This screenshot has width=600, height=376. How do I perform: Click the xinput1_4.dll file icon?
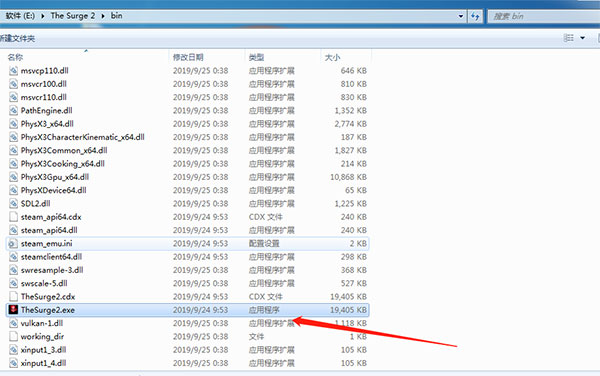[x=13, y=363]
